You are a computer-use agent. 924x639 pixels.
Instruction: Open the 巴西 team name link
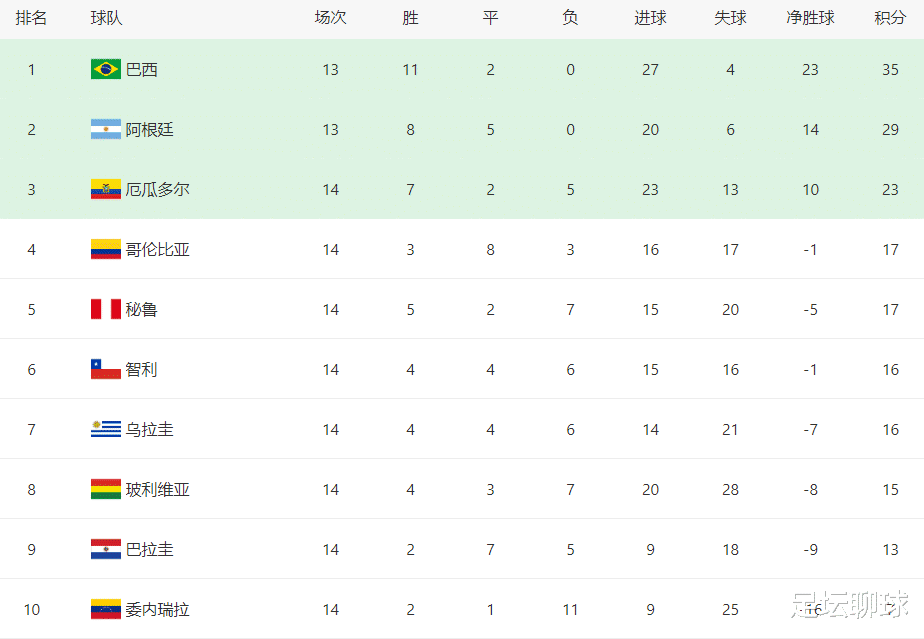(x=141, y=70)
